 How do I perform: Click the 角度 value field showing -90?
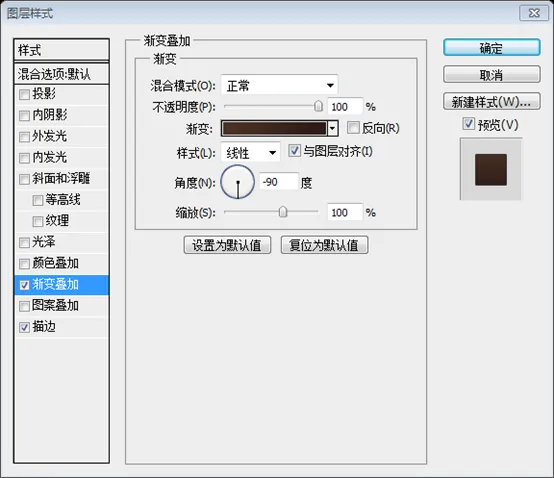pyautogui.click(x=279, y=182)
